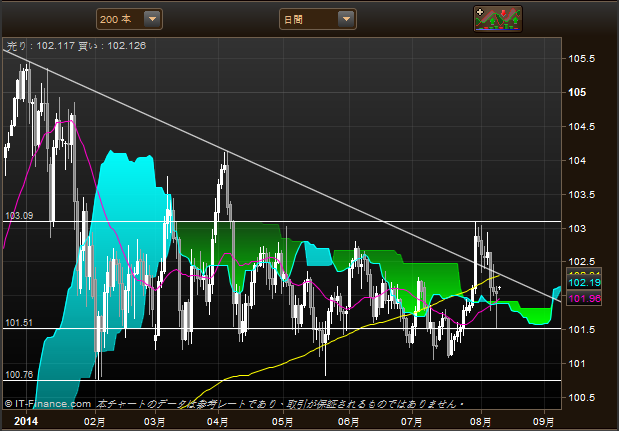This screenshot has height=431, width=619.
Task: Open the IT-Finance.com copyright link
Action: click(x=48, y=404)
